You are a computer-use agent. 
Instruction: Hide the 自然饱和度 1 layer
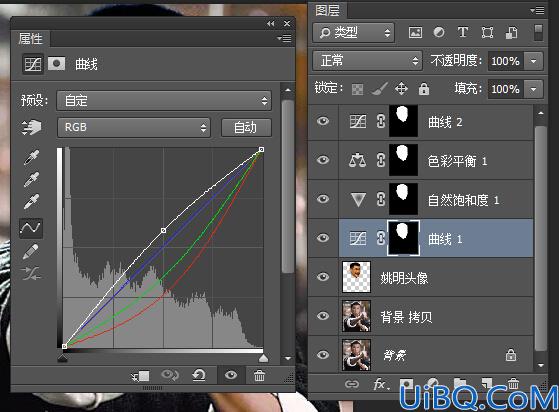pos(323,199)
